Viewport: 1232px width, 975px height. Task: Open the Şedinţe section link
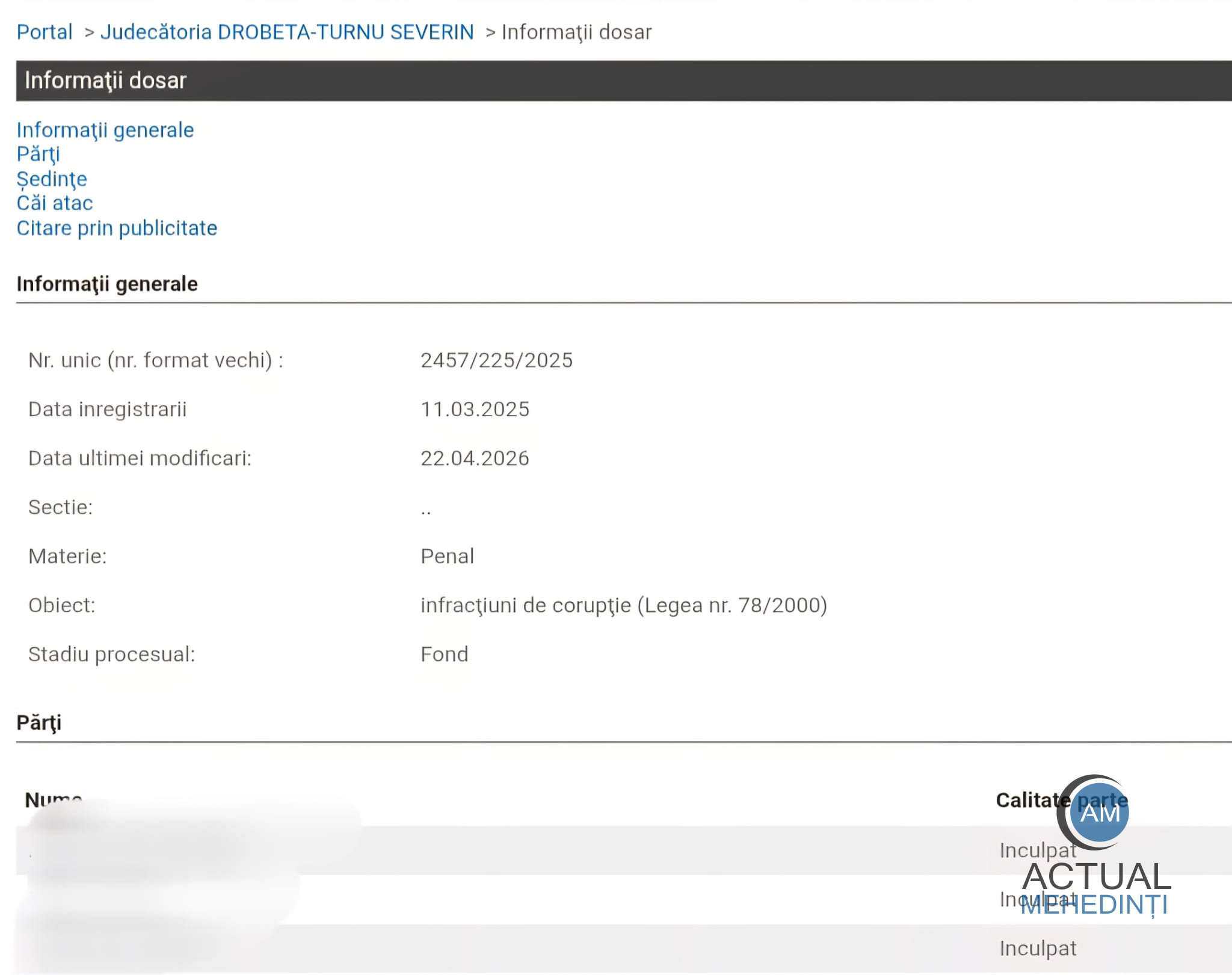coord(52,179)
